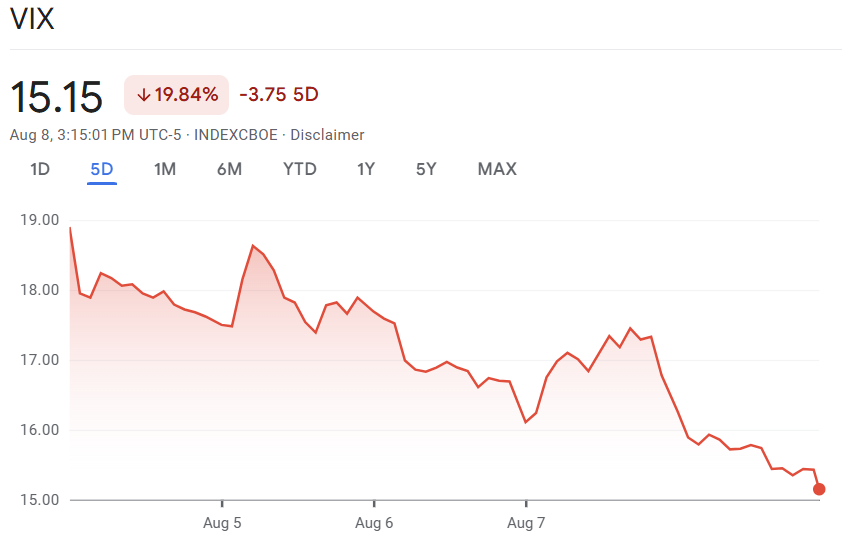Click the 19.84% change badge
This screenshot has height=536, width=842.
pos(177,95)
